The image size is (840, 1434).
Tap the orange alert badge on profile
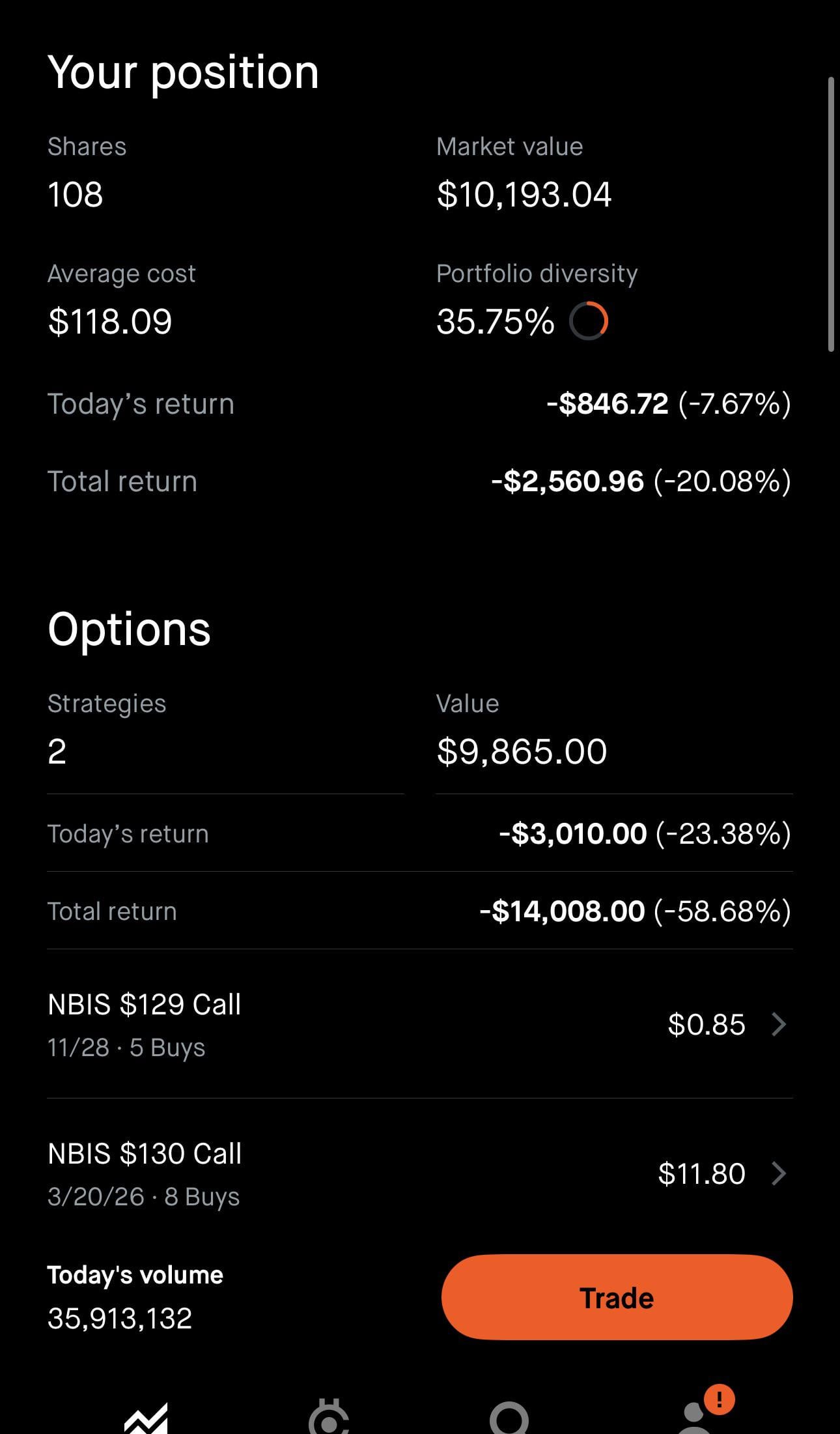pyautogui.click(x=719, y=1399)
